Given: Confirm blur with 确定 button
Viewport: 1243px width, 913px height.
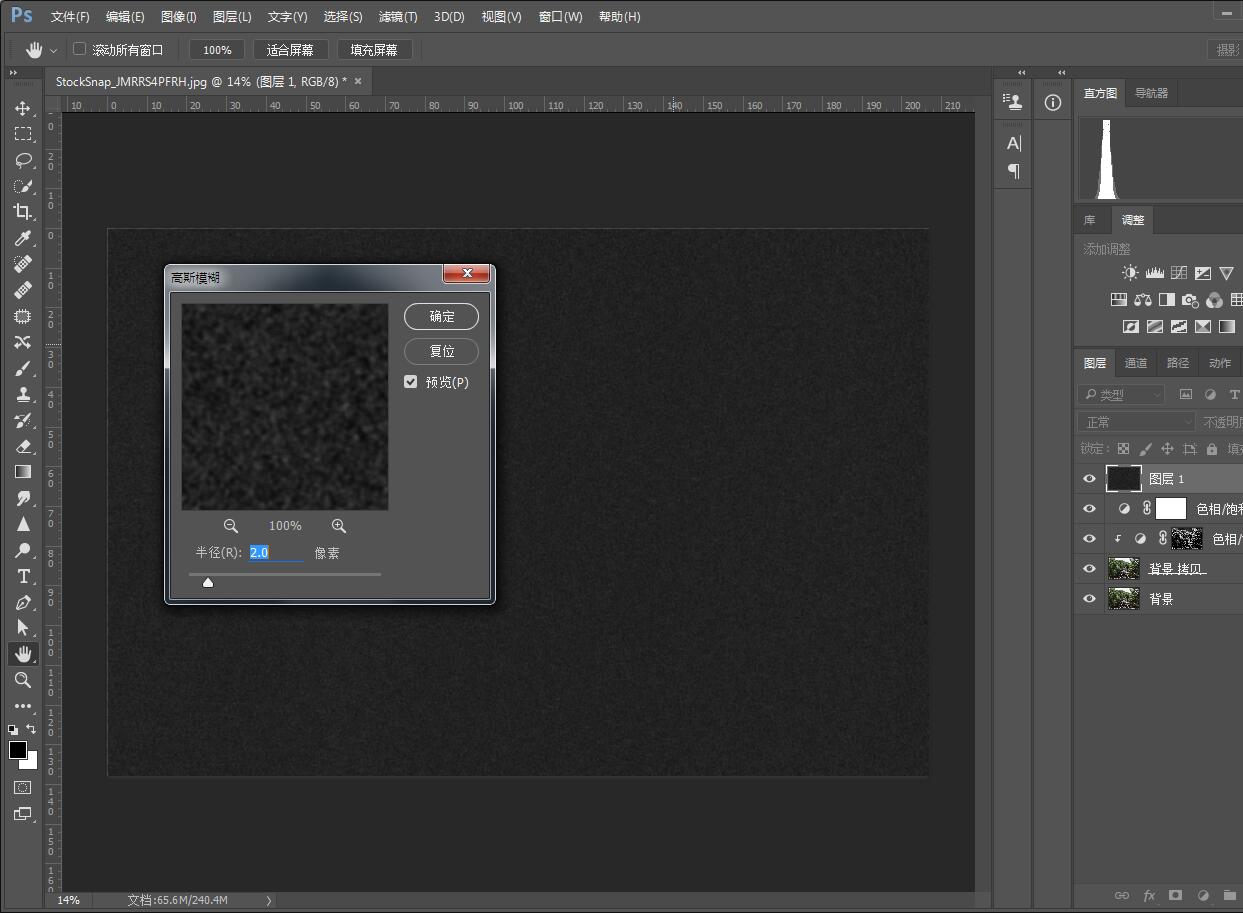Looking at the screenshot, I should tap(441, 317).
